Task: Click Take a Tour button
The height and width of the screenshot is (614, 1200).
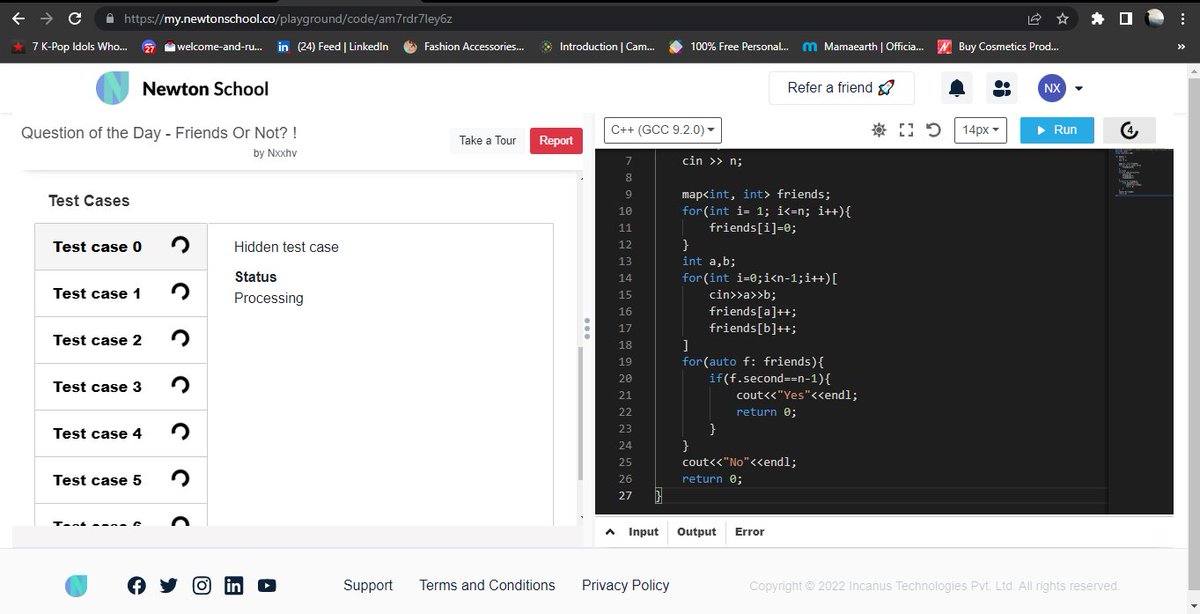Action: click(487, 140)
